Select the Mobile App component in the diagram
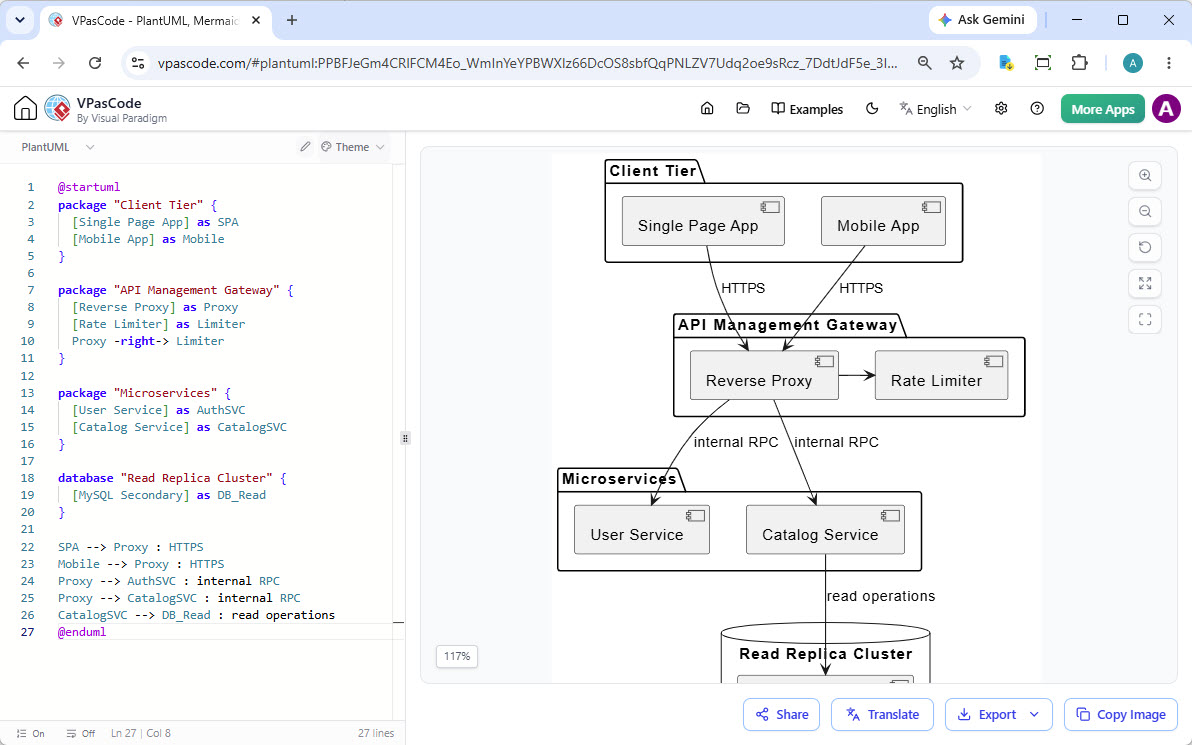The width and height of the screenshot is (1192, 745). tap(883, 221)
